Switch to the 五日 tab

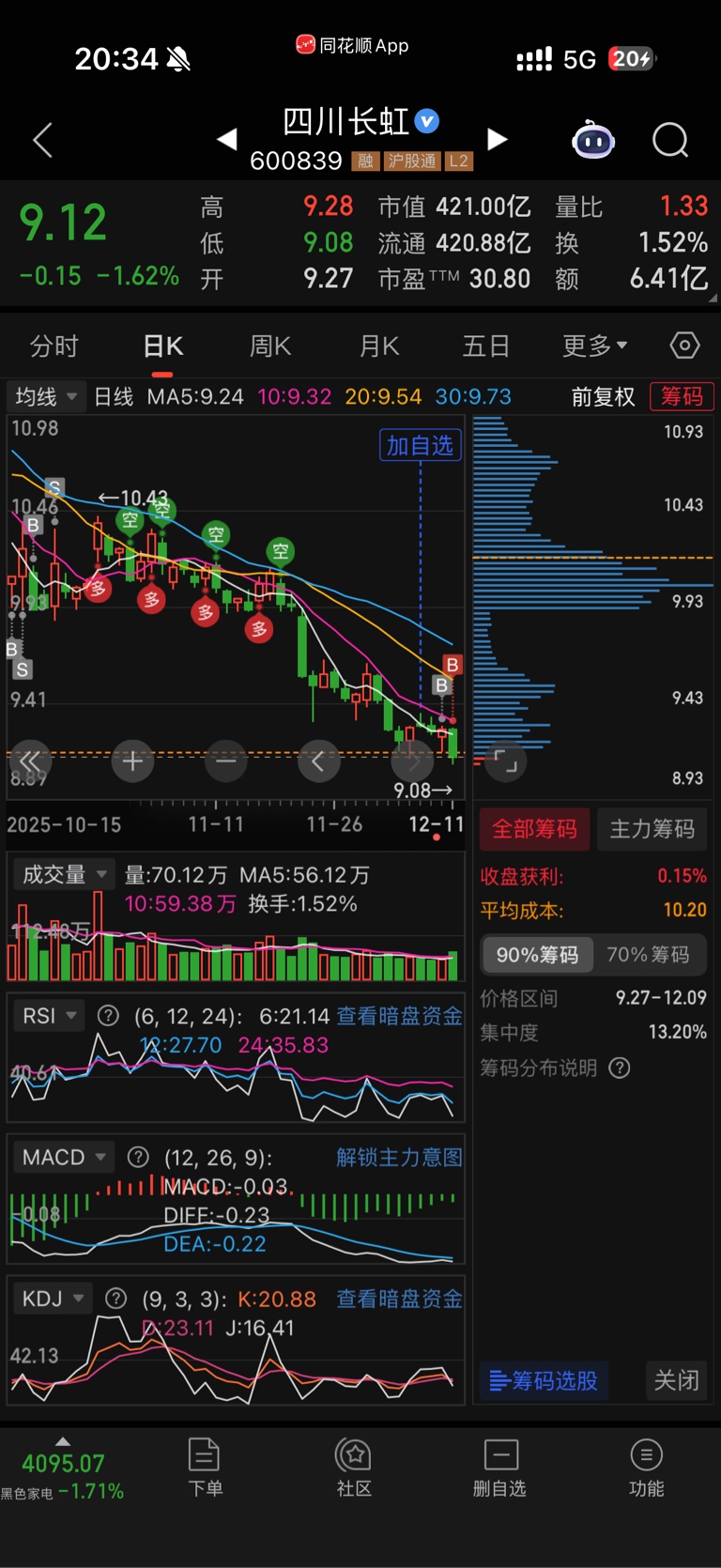click(x=486, y=346)
